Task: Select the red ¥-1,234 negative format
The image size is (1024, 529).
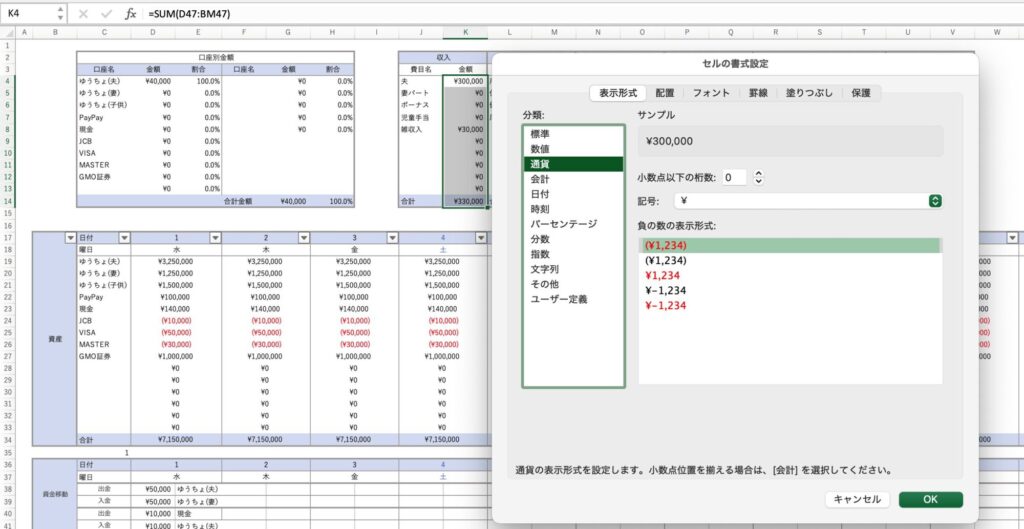Action: (x=665, y=306)
